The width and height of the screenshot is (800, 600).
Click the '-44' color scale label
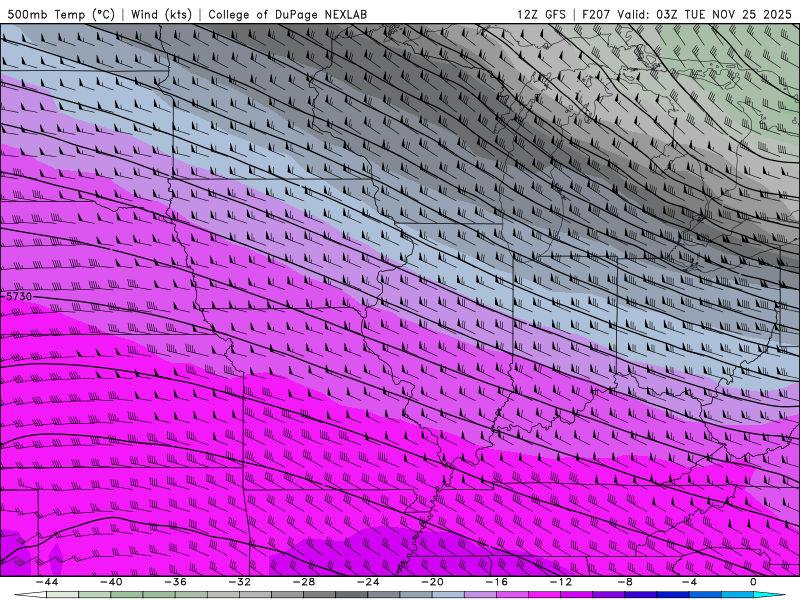[x=47, y=582]
